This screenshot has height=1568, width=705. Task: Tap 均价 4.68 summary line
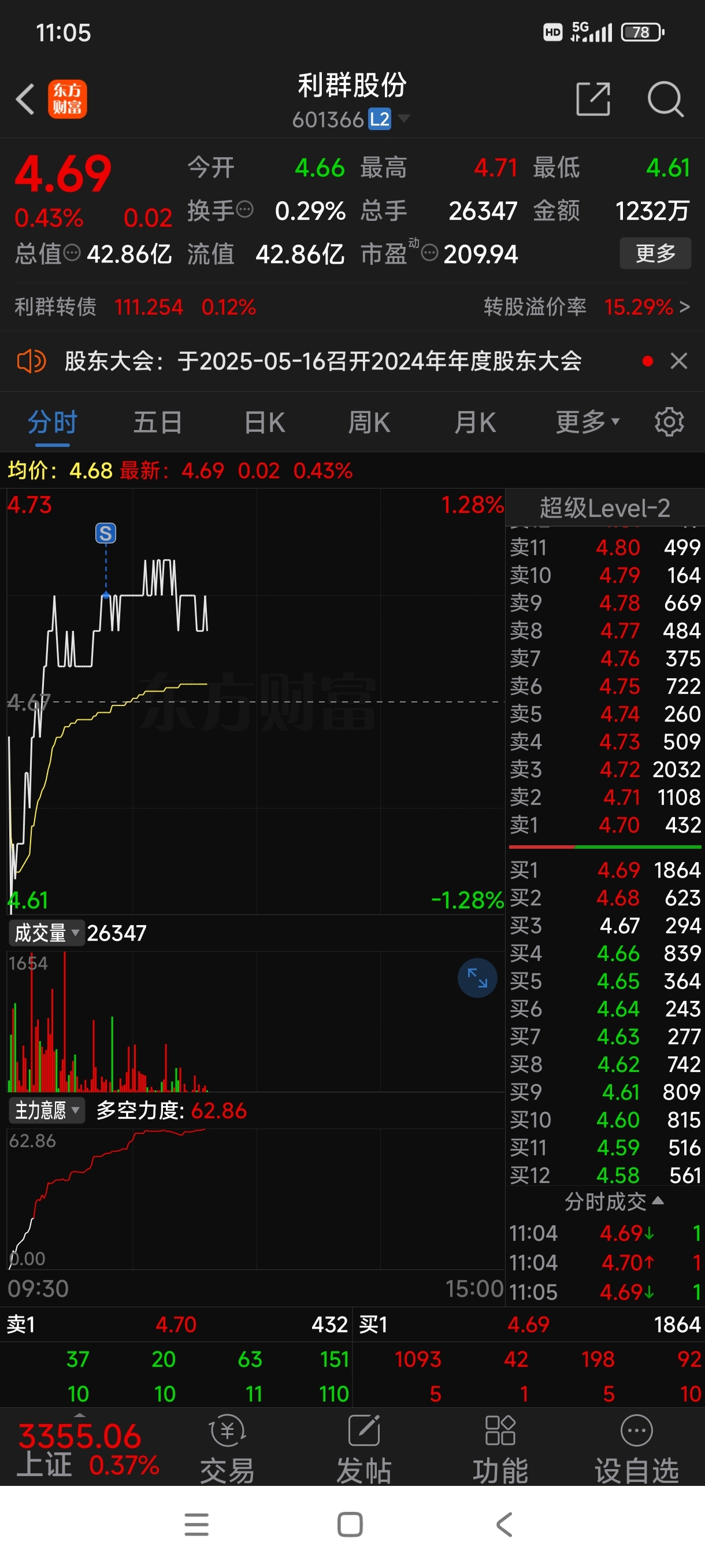coord(60,471)
